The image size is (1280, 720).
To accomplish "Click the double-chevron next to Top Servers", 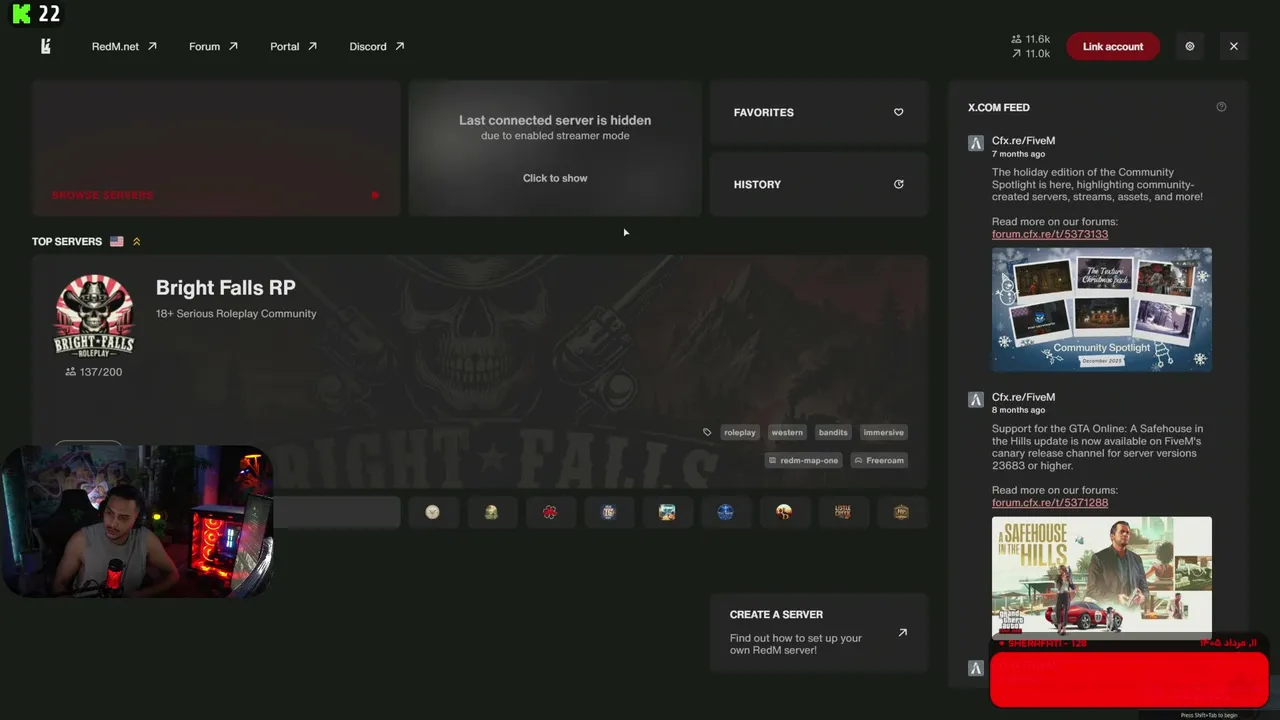I will coord(137,241).
